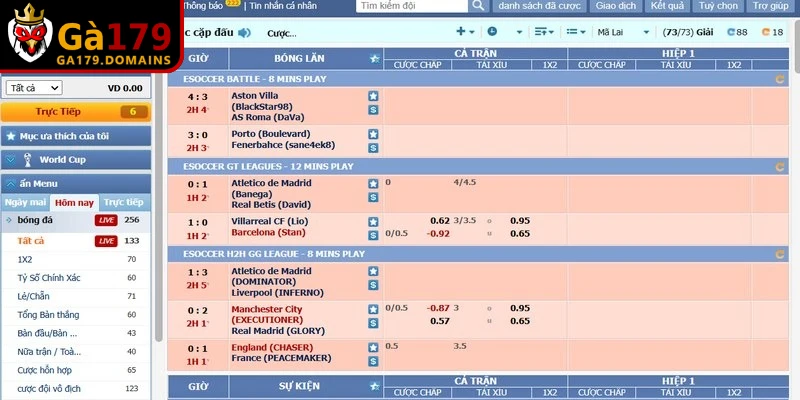Refresh Esoccer Battle league section

(x=780, y=79)
